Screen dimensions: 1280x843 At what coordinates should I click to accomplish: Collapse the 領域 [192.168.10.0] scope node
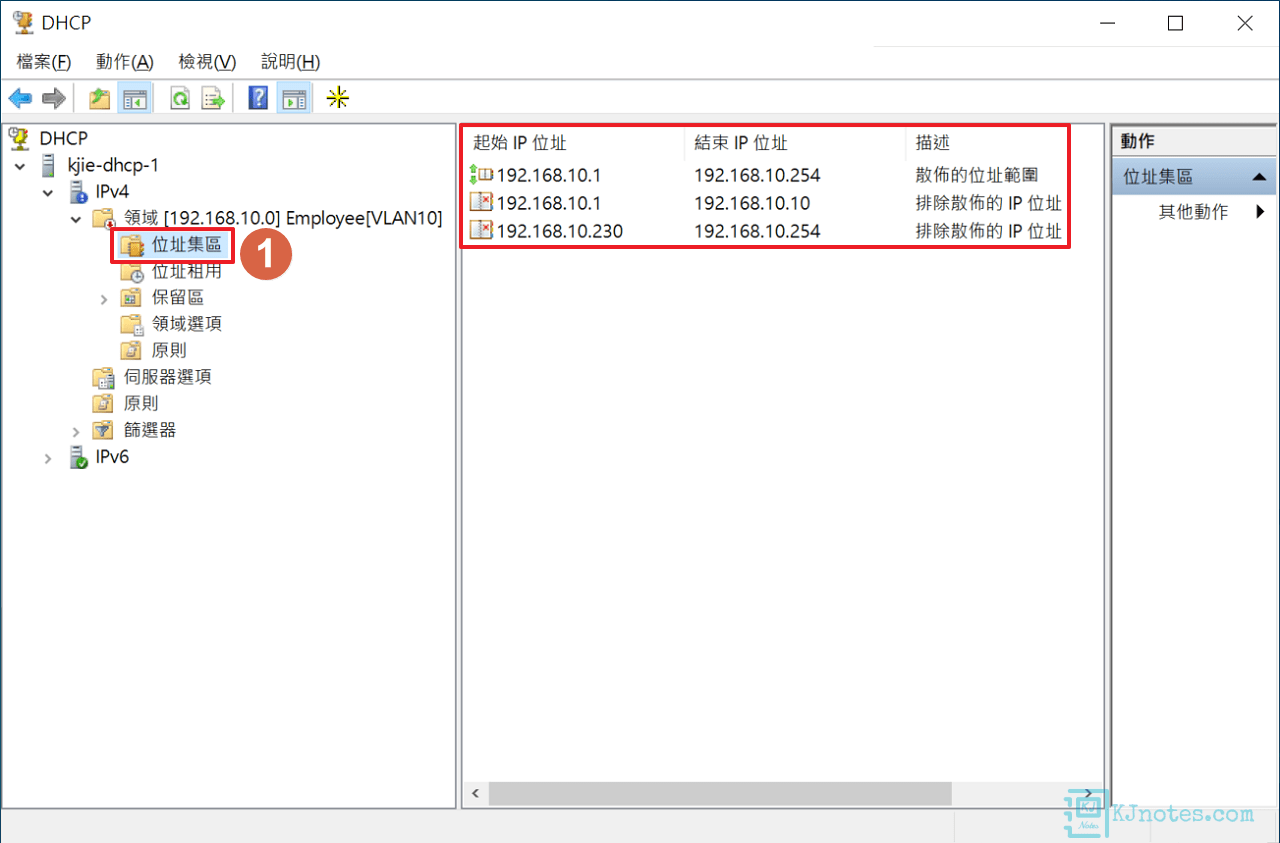point(77,218)
